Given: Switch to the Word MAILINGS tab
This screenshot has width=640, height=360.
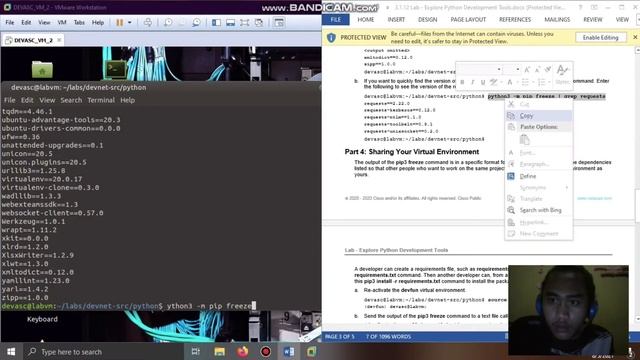Looking at the screenshot, I should (x=557, y=20).
